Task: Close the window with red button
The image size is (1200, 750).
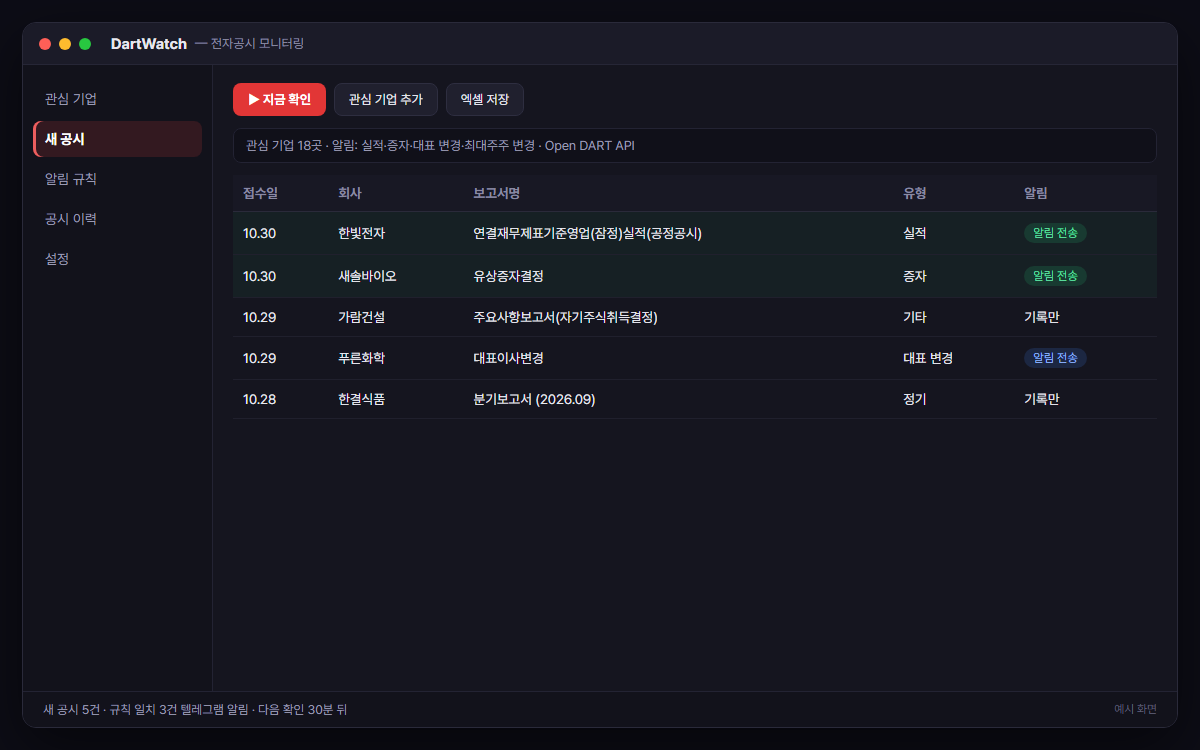Action: [x=45, y=44]
